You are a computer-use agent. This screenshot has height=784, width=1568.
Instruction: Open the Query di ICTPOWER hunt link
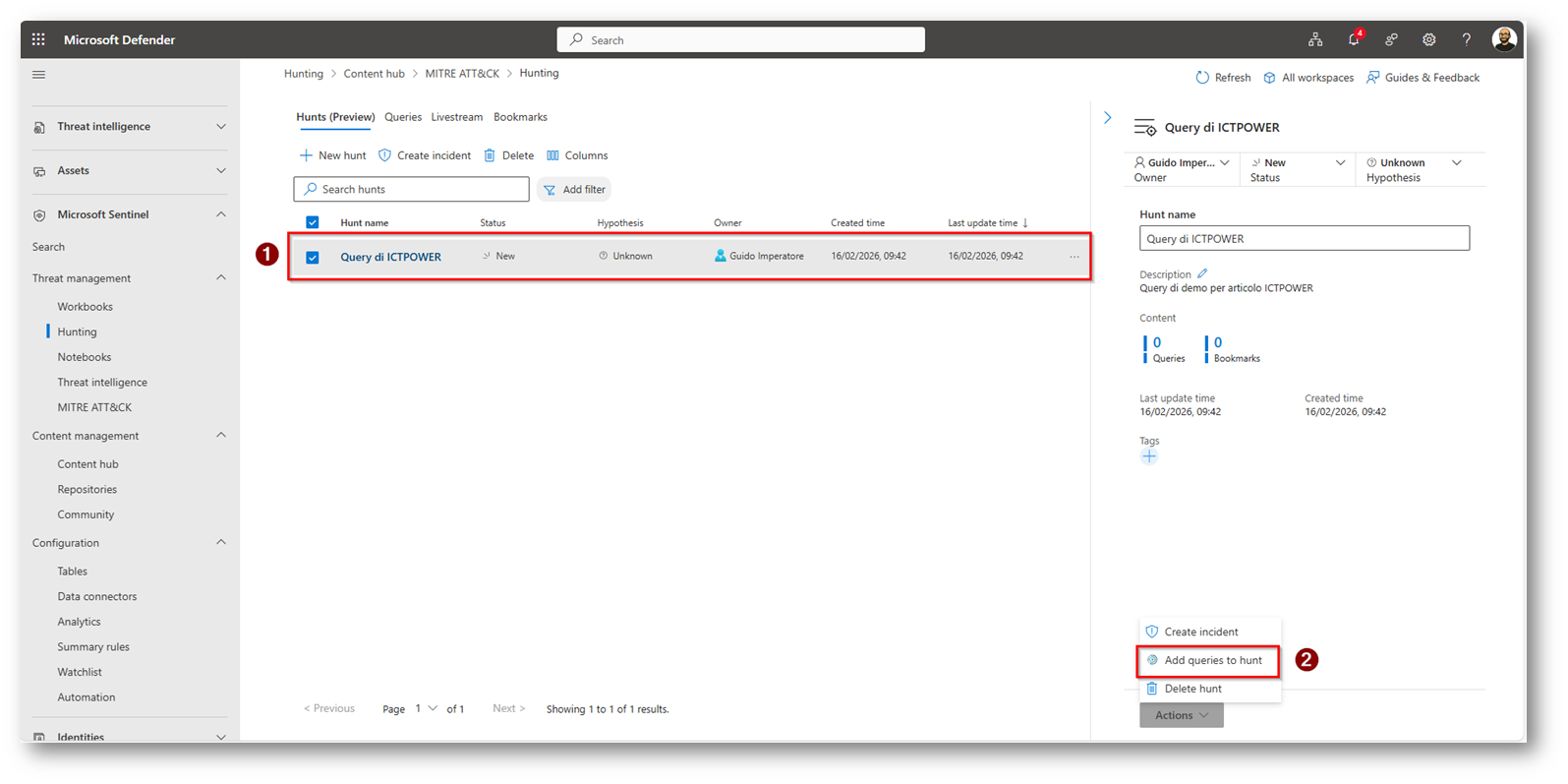pos(390,257)
